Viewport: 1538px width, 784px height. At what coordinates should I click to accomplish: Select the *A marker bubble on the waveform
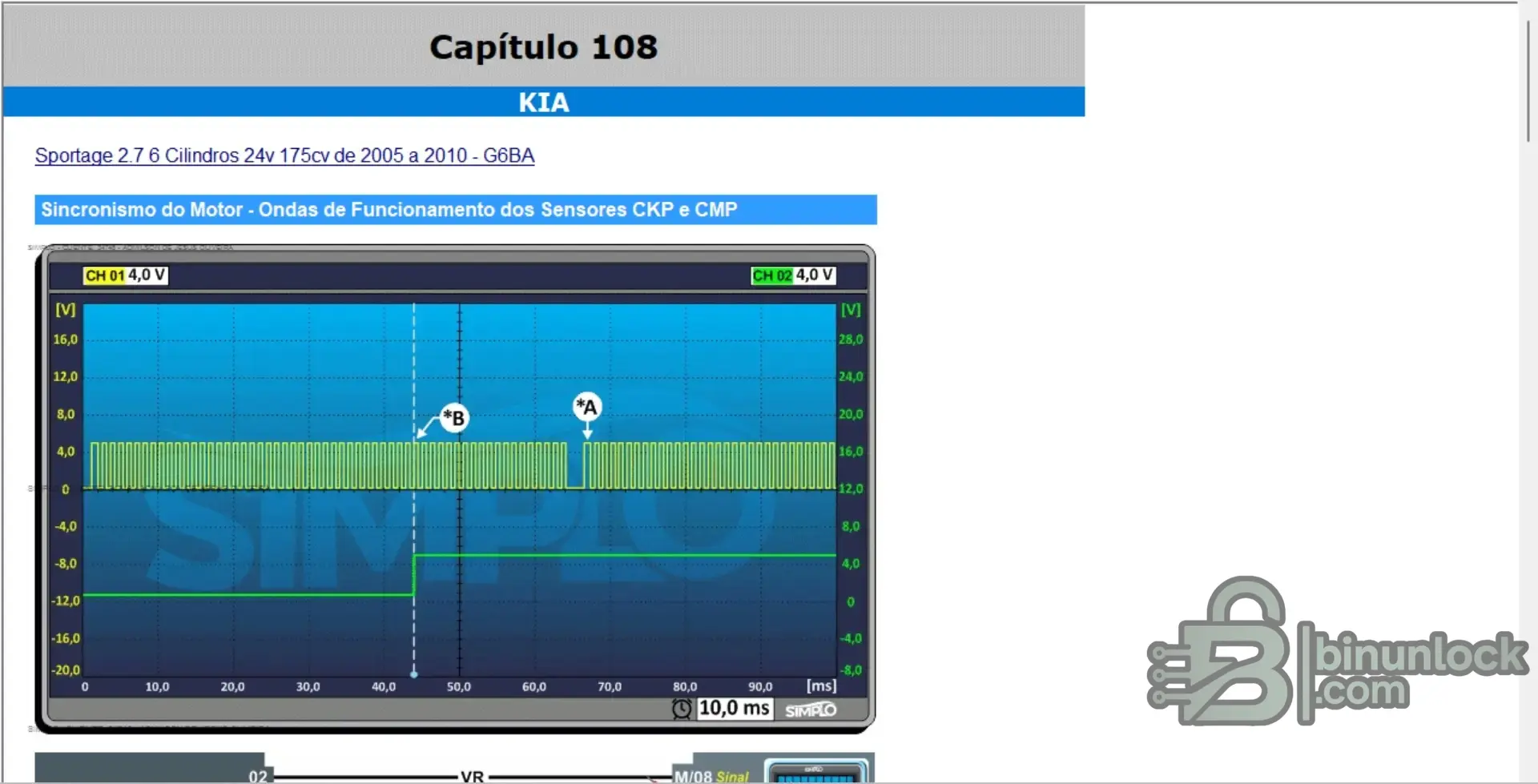587,407
